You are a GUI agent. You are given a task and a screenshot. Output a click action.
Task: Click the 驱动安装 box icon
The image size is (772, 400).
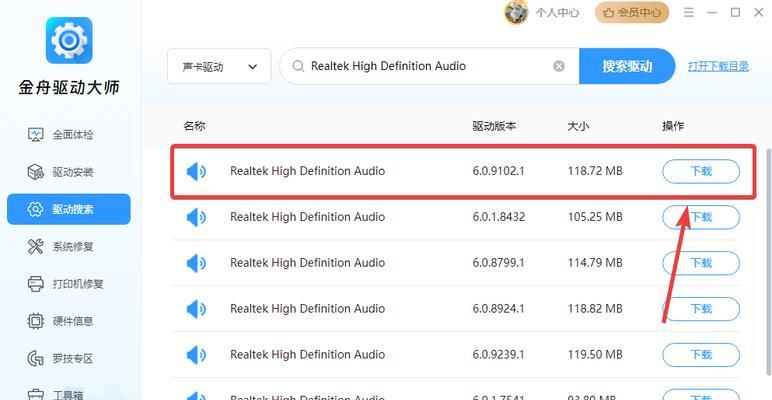coord(35,172)
